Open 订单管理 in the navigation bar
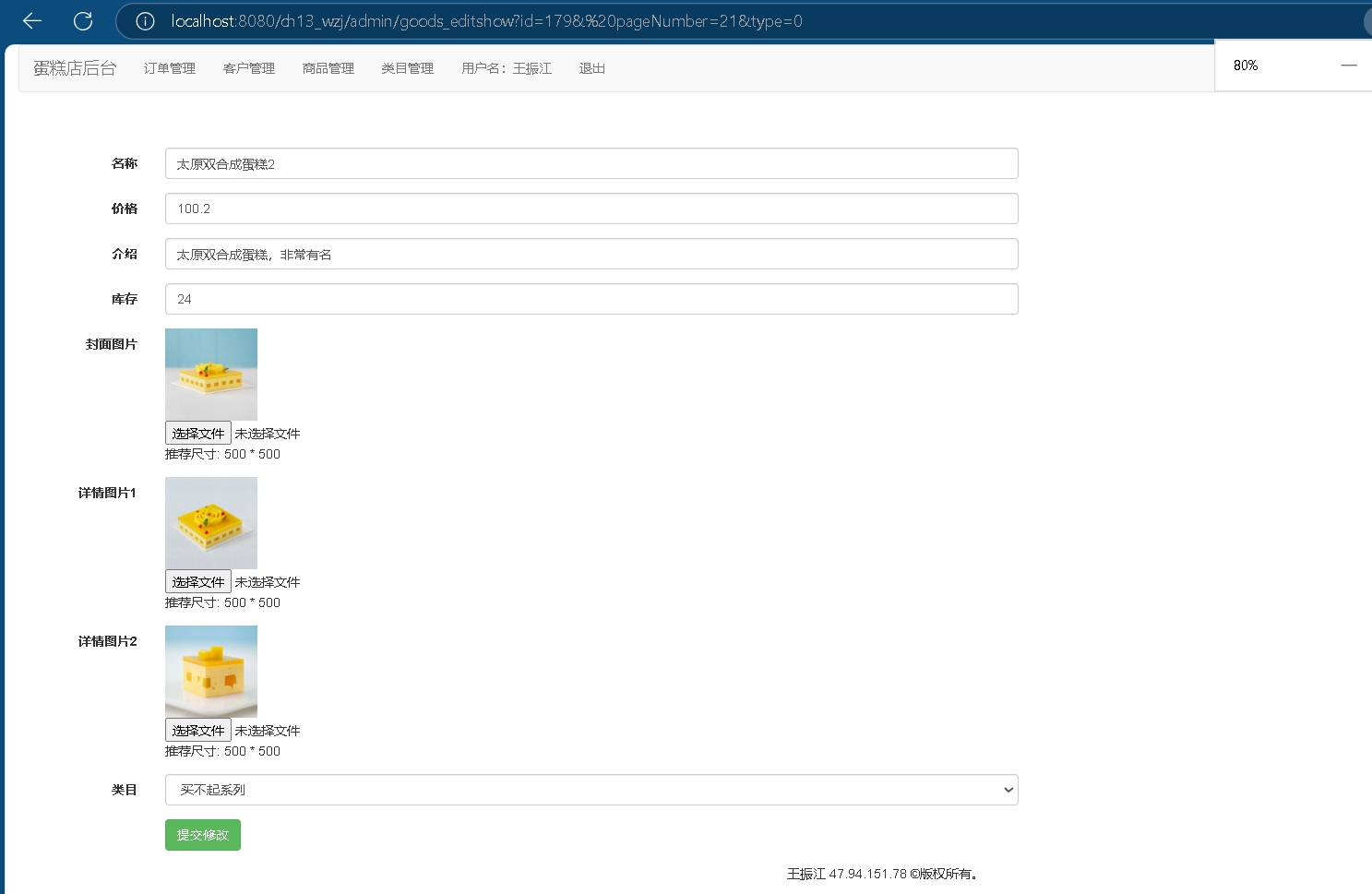Viewport: 1372px width, 894px height. pos(170,68)
